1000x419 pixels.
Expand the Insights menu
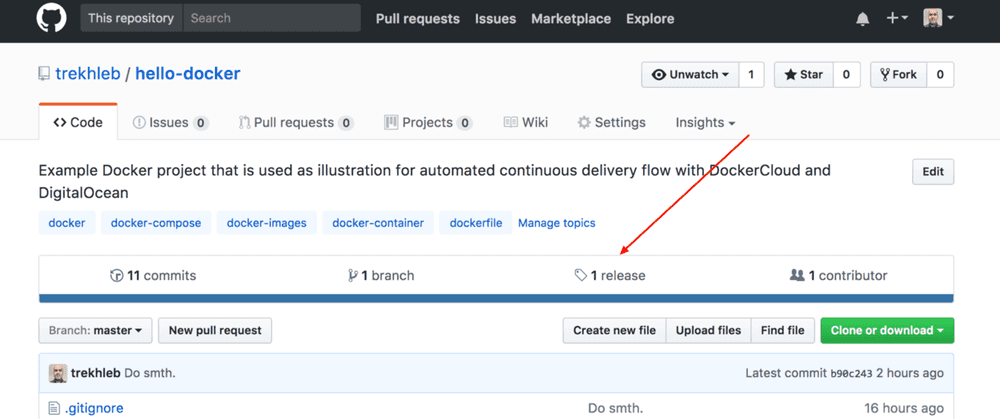point(705,122)
